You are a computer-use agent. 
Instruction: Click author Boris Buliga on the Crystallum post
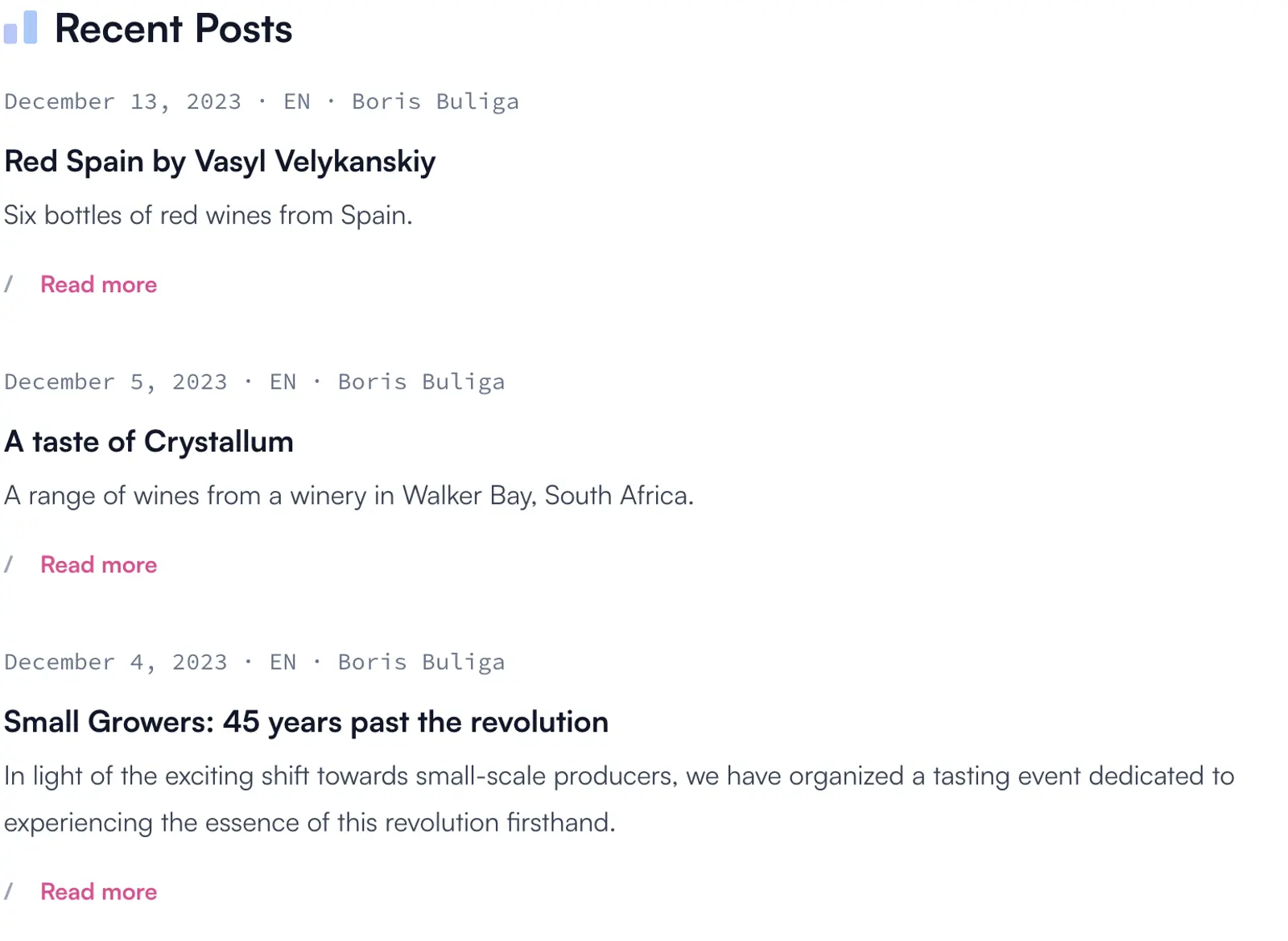[x=420, y=382]
